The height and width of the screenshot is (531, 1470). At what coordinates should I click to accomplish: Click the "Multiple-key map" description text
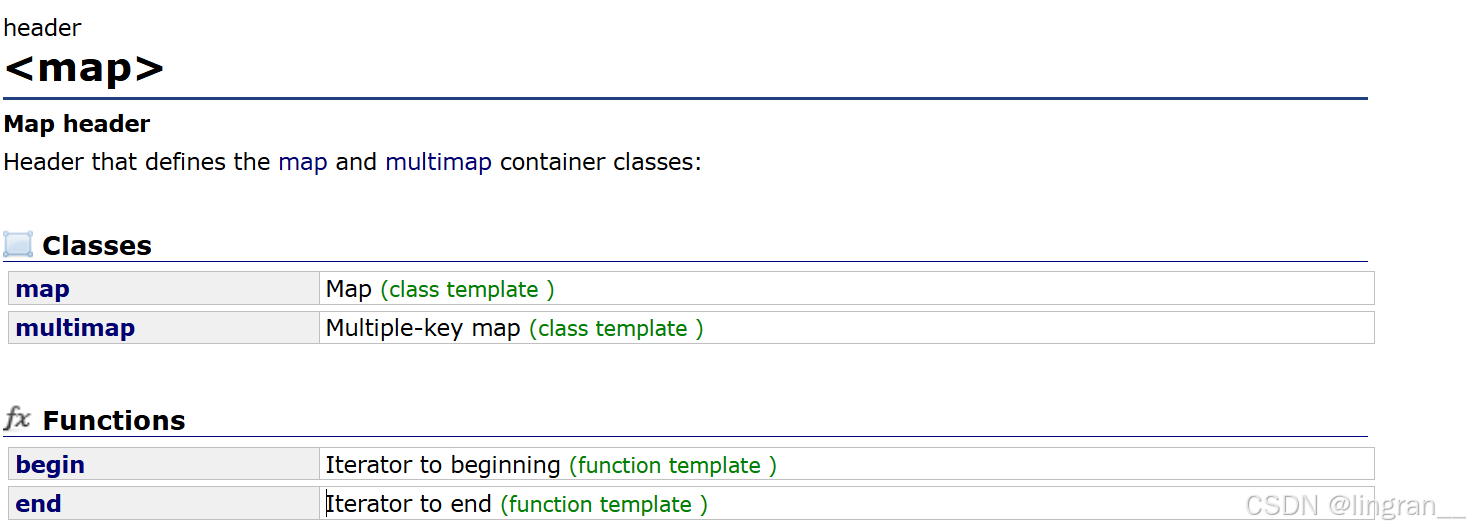423,328
